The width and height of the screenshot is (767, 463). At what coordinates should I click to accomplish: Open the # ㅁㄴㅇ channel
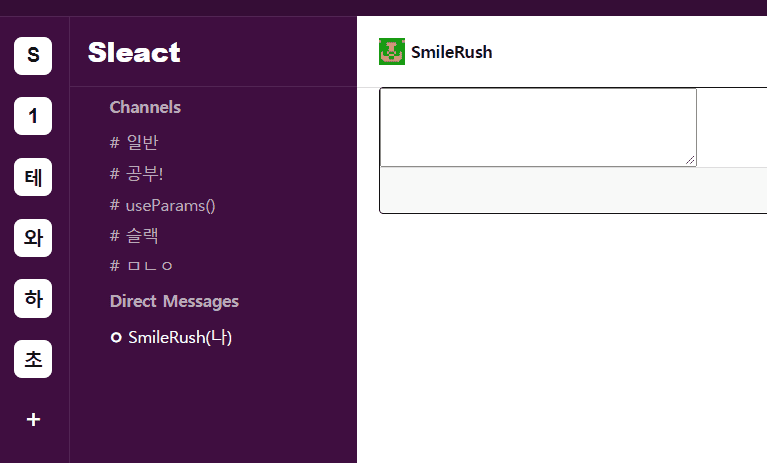[141, 266]
